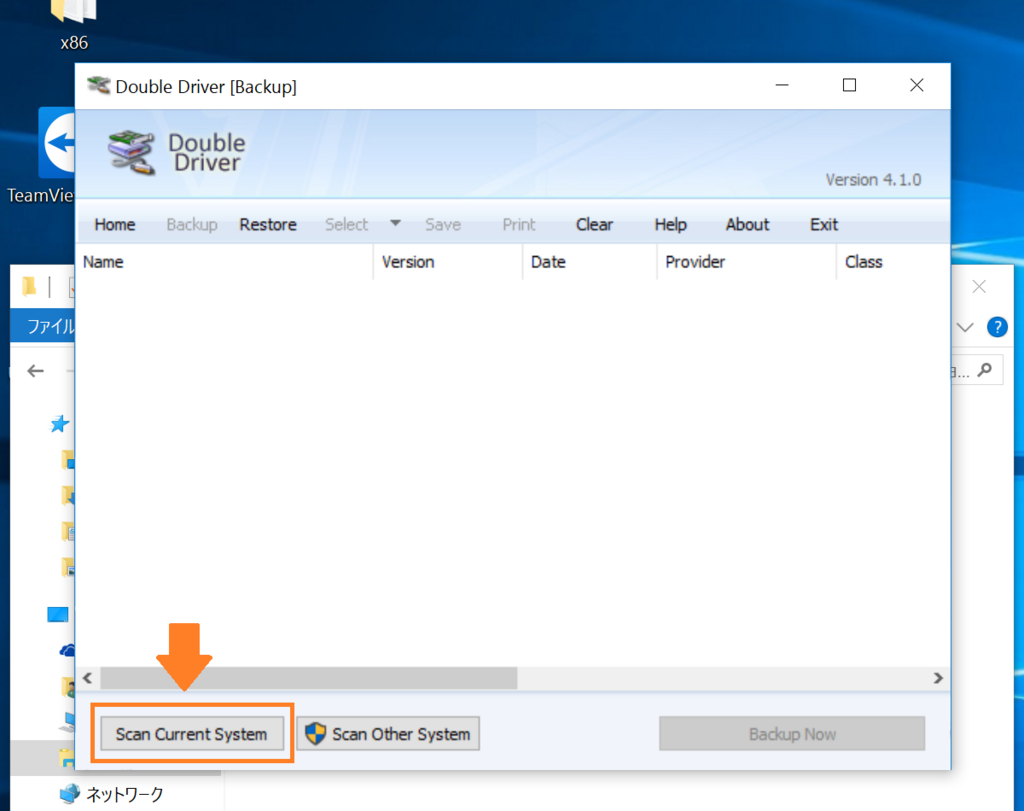Sort by the Date column header
The height and width of the screenshot is (811, 1024).
pos(590,262)
